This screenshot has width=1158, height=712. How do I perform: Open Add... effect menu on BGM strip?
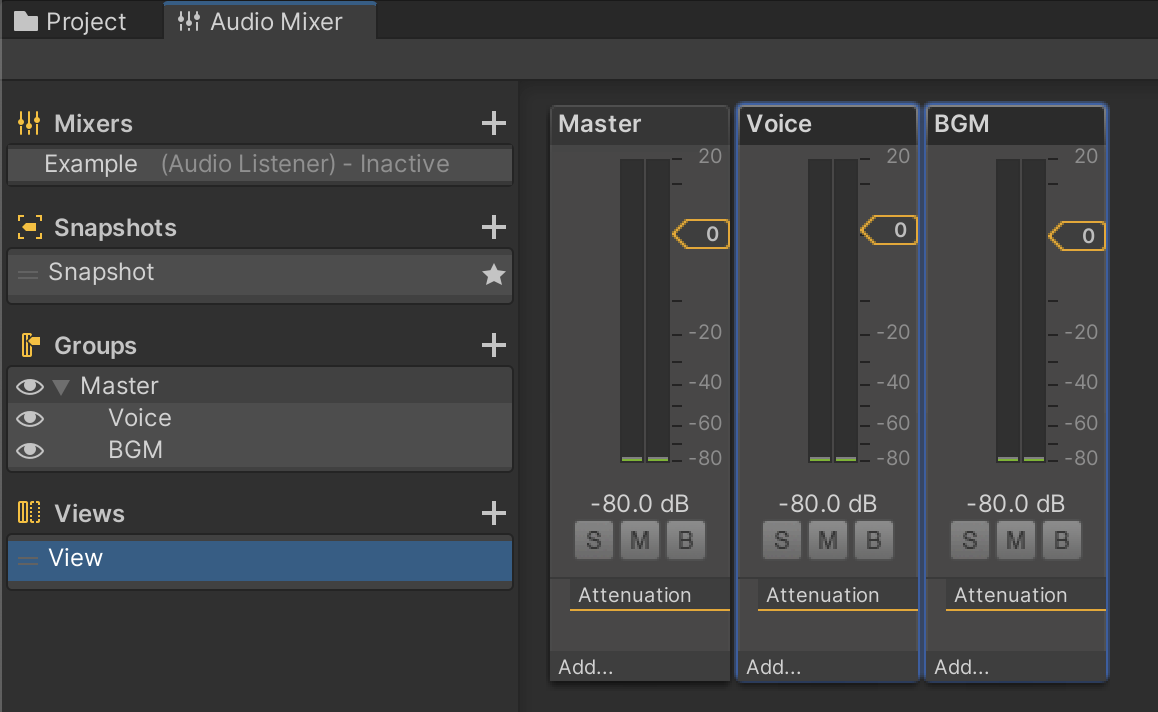961,667
